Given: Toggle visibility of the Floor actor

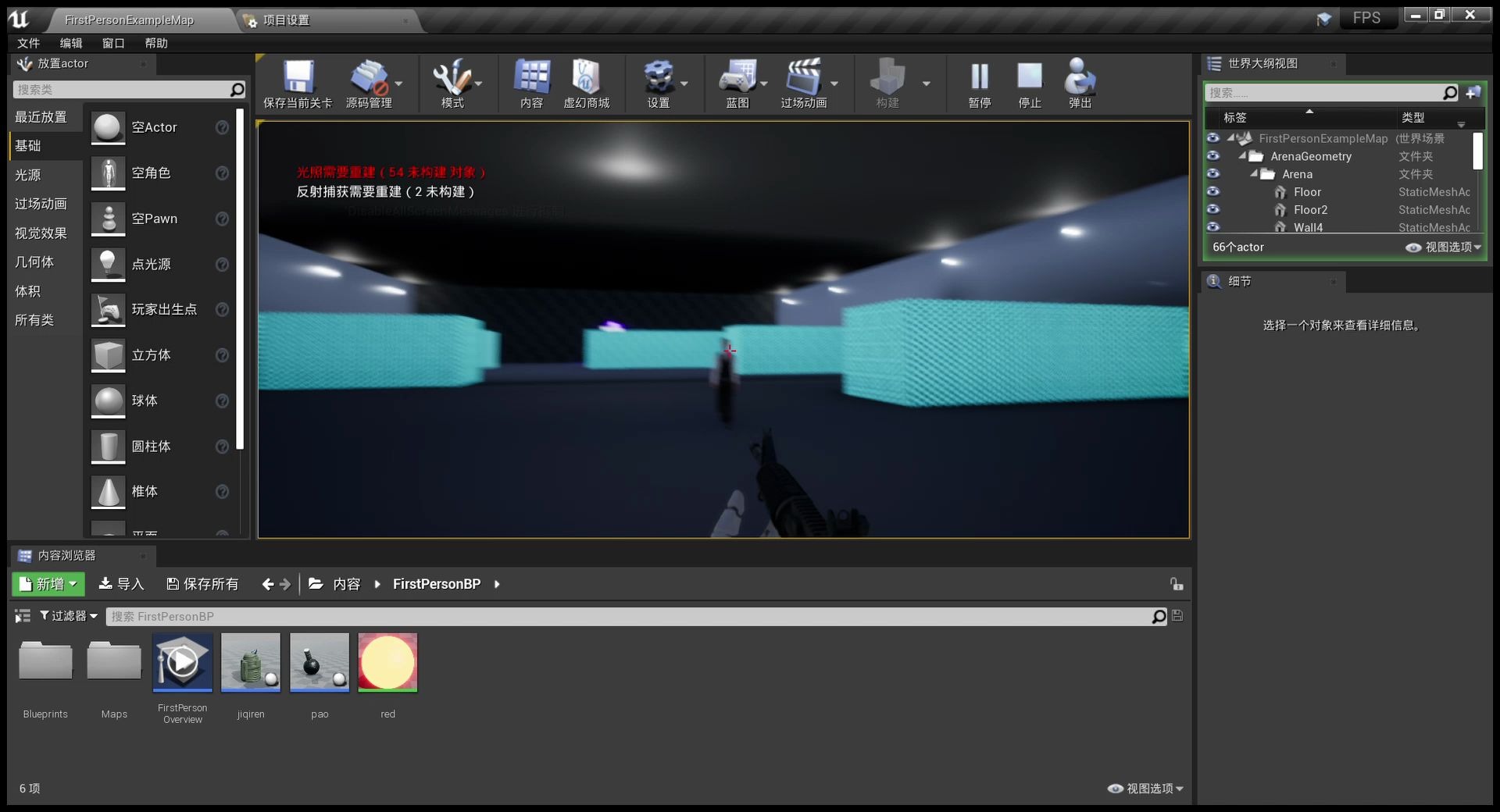Looking at the screenshot, I should click(1213, 191).
